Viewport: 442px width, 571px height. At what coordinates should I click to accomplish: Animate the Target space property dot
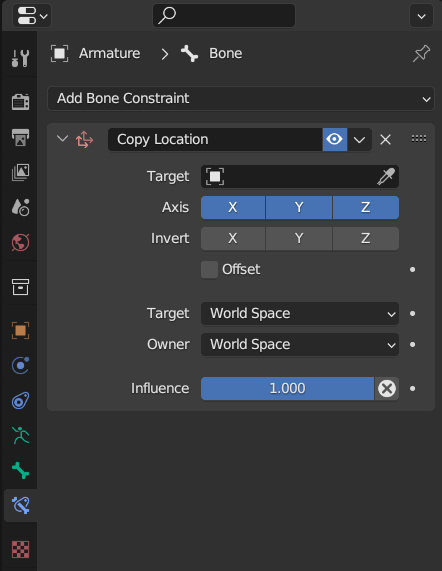413,314
